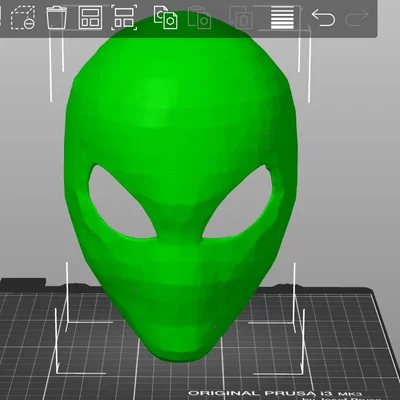The image size is (400, 400).
Task: Open the Variable layer height tool
Action: 282,18
